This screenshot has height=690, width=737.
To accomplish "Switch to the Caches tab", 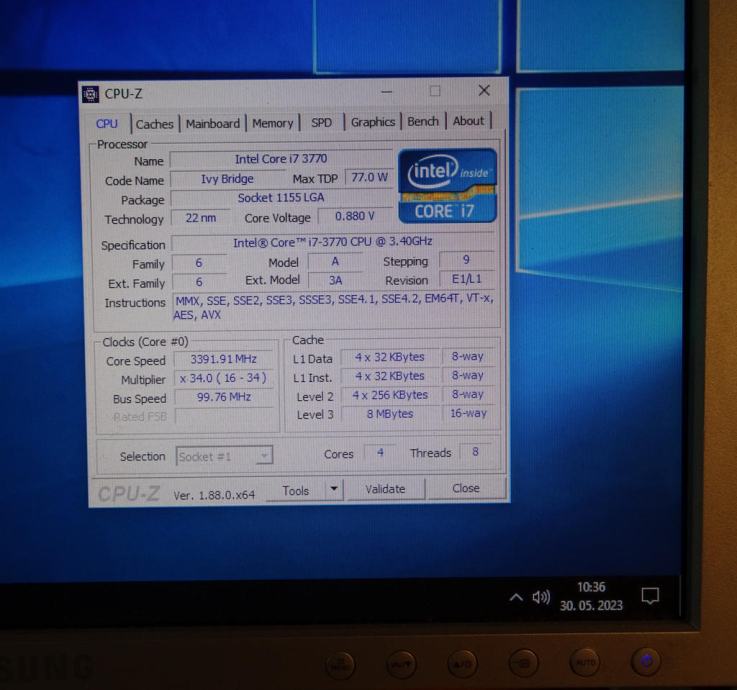I will (x=154, y=124).
